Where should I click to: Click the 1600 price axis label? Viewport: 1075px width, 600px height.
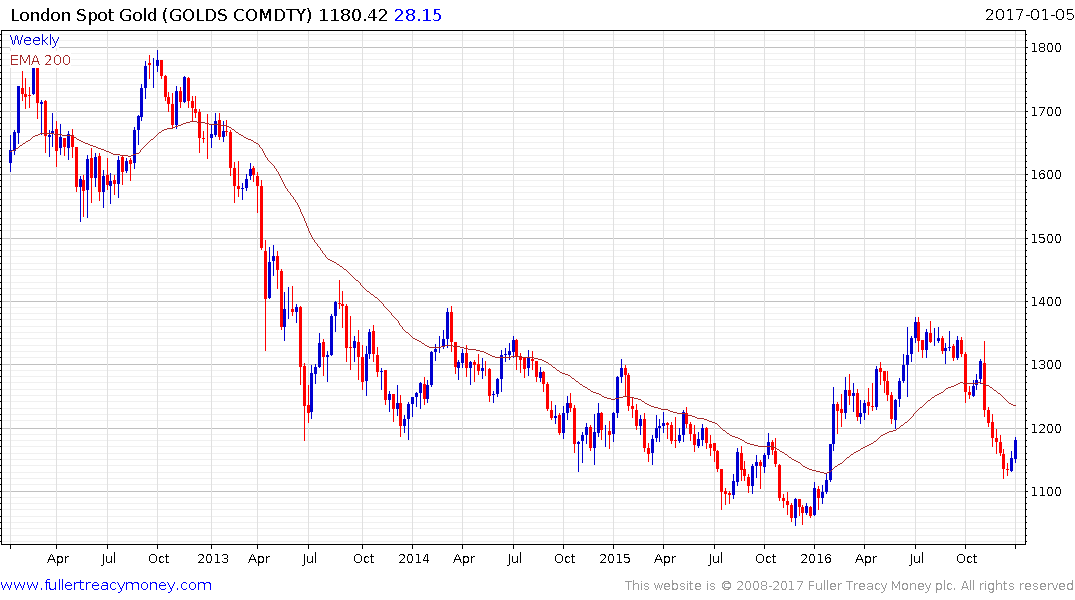click(1046, 175)
